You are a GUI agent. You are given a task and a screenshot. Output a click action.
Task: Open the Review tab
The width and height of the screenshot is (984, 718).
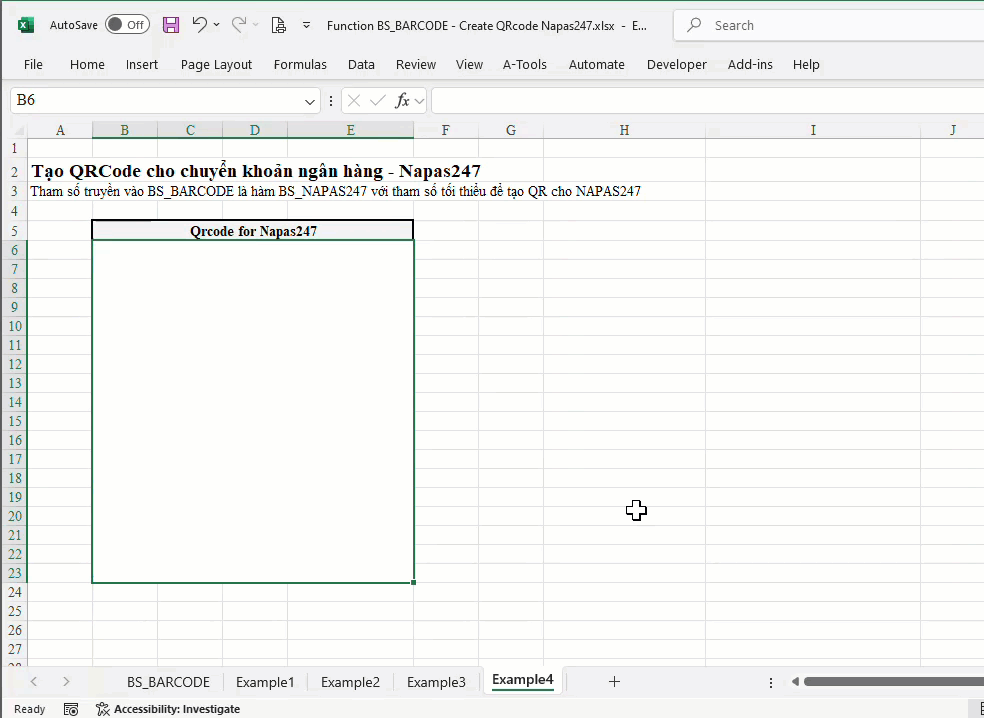(415, 65)
